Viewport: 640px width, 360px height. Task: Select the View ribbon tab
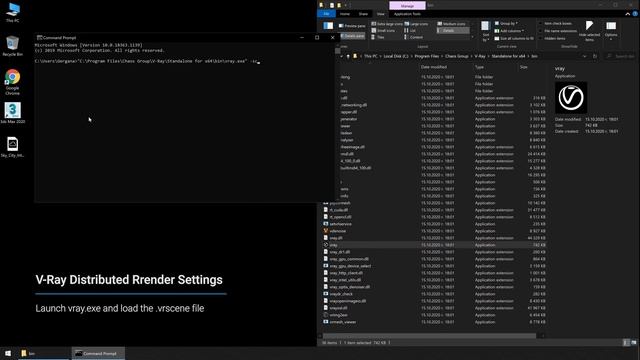[380, 14]
